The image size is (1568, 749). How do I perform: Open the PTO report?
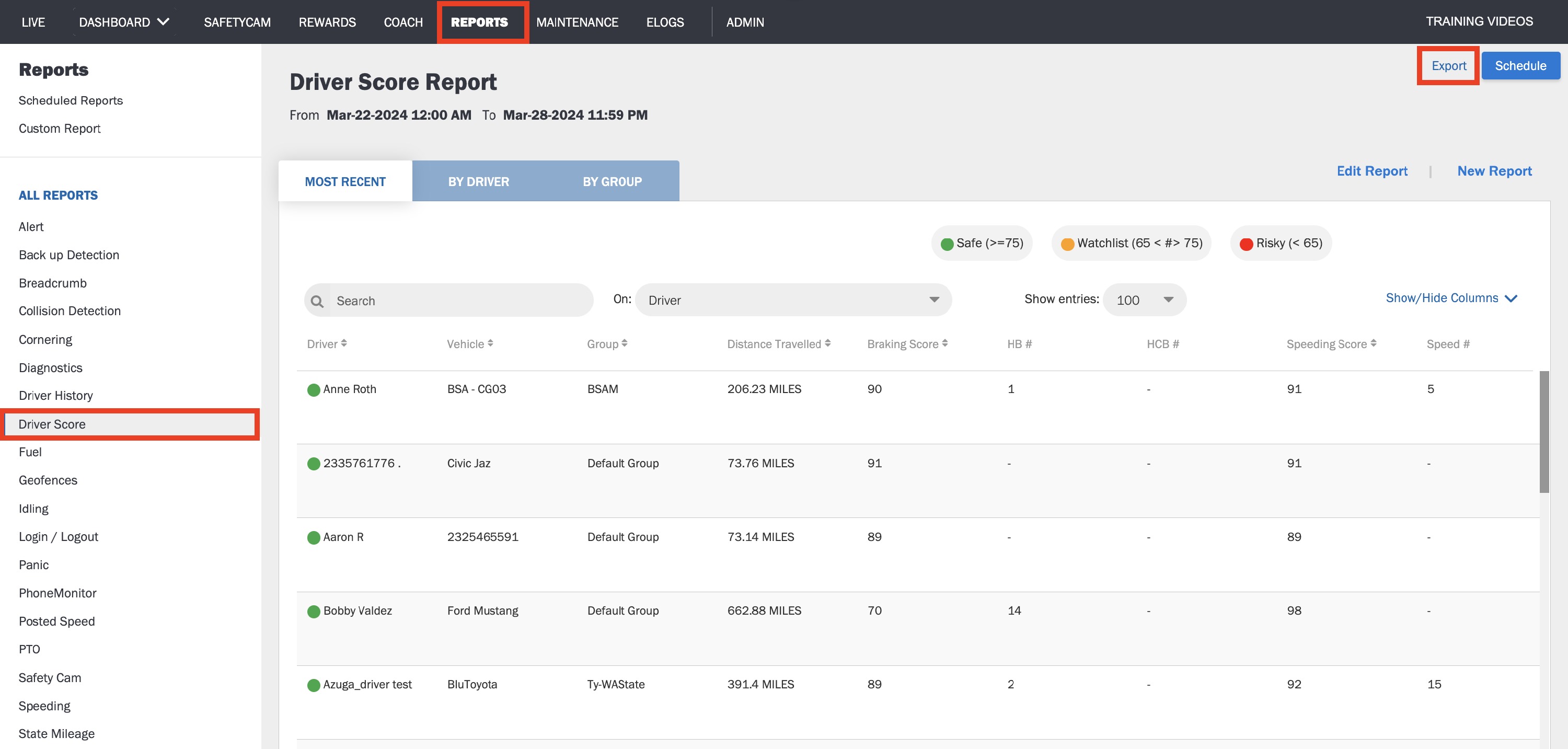[x=29, y=649]
